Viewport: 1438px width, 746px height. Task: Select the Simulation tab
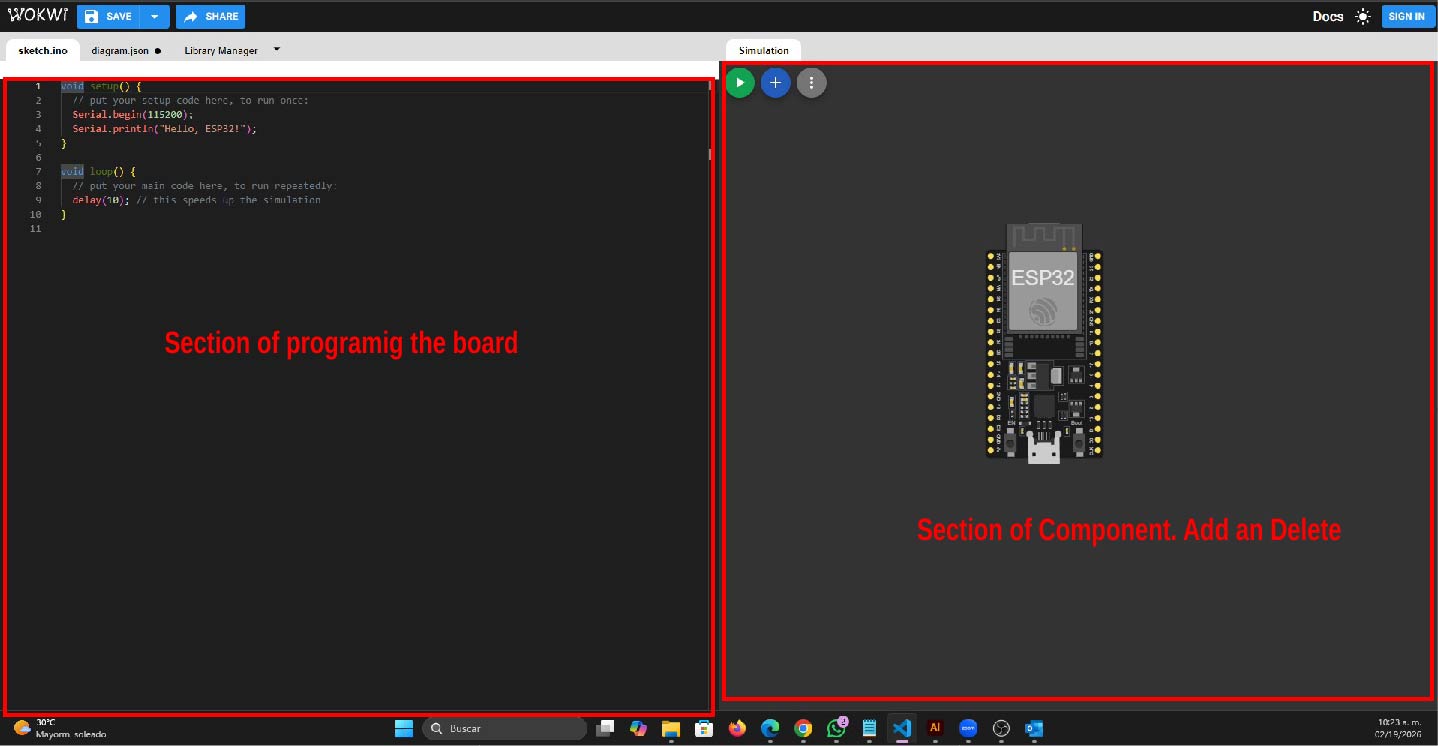click(763, 50)
